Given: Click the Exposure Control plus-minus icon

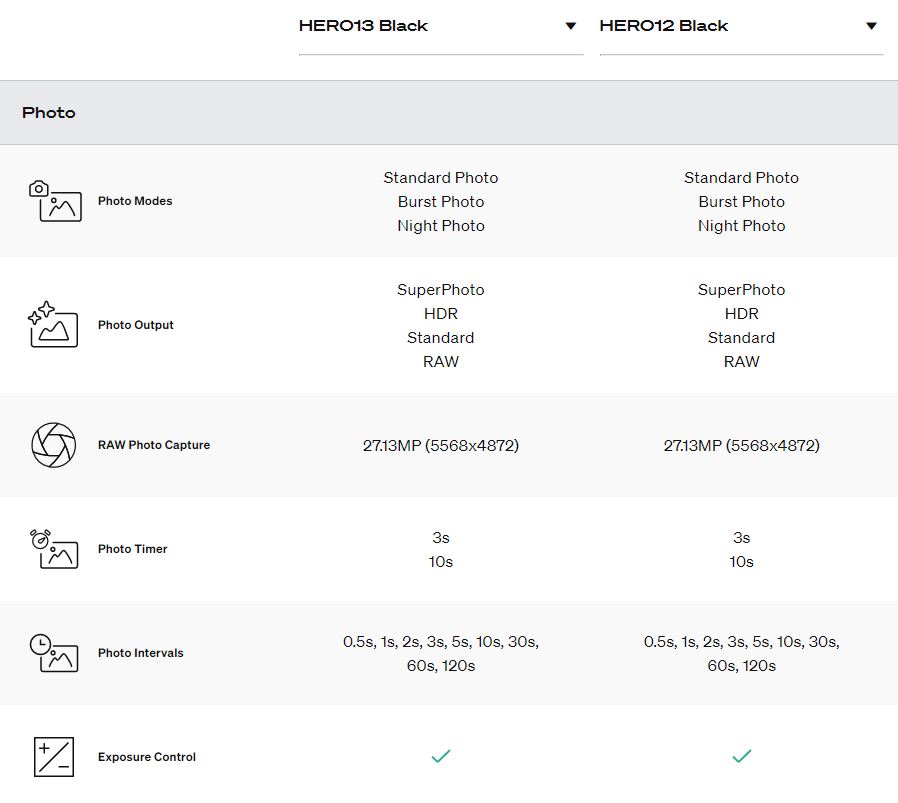Looking at the screenshot, I should (54, 757).
